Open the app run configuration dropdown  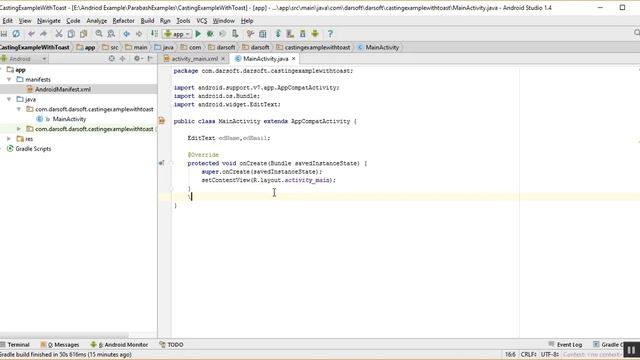tap(177, 34)
